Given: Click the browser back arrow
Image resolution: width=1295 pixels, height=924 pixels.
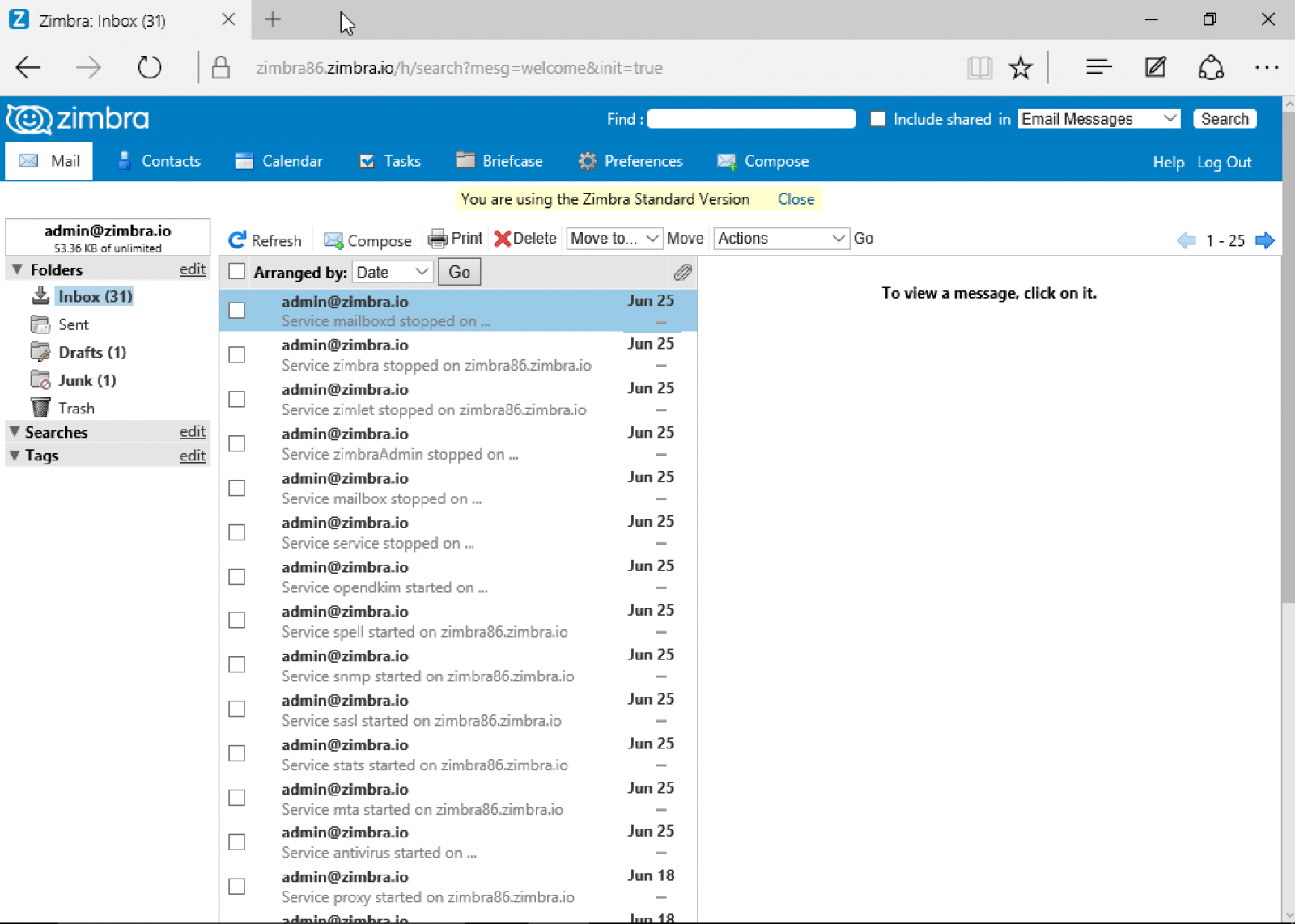Looking at the screenshot, I should (28, 67).
